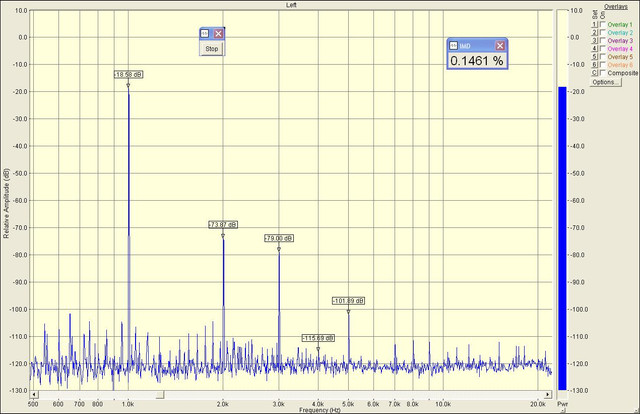Enable the Overlay 6 checkbox

point(602,65)
